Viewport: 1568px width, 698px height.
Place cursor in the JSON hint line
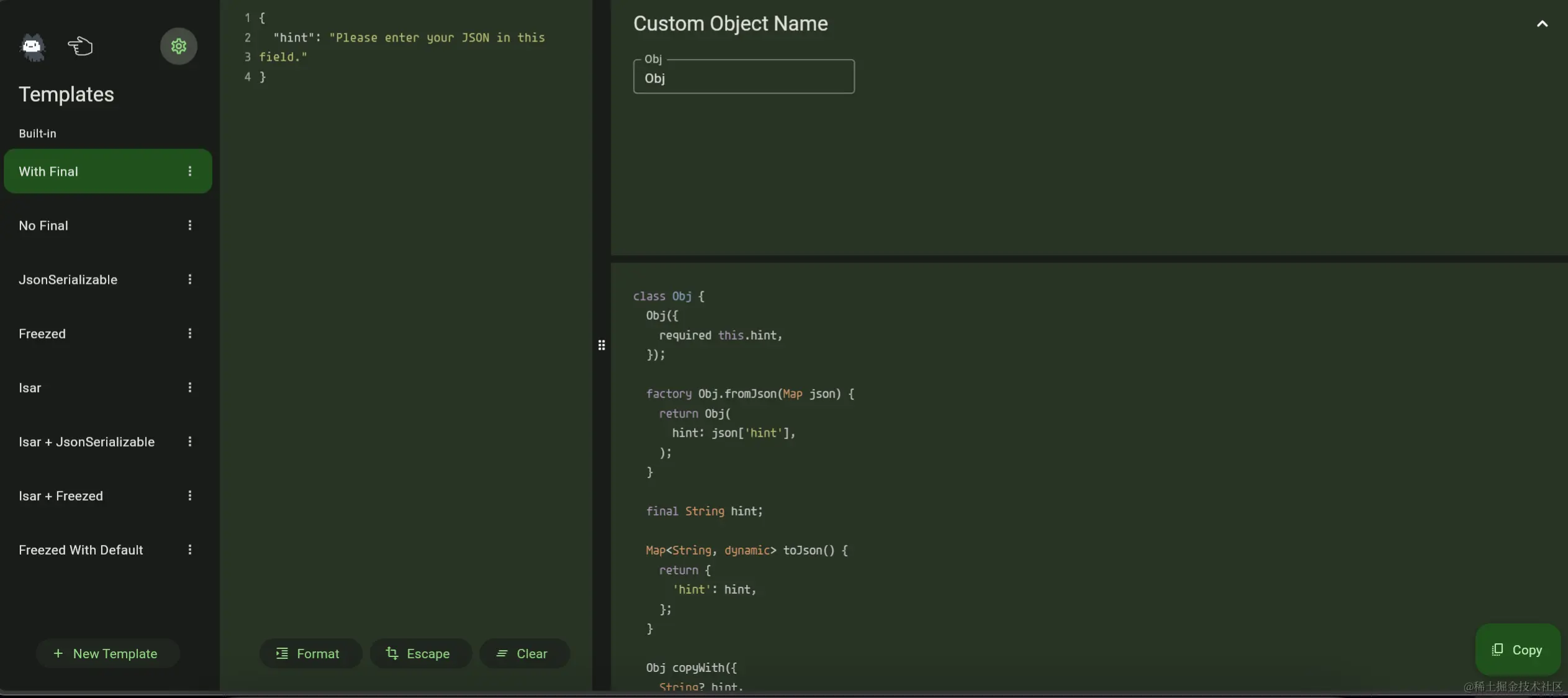pyautogui.click(x=409, y=37)
